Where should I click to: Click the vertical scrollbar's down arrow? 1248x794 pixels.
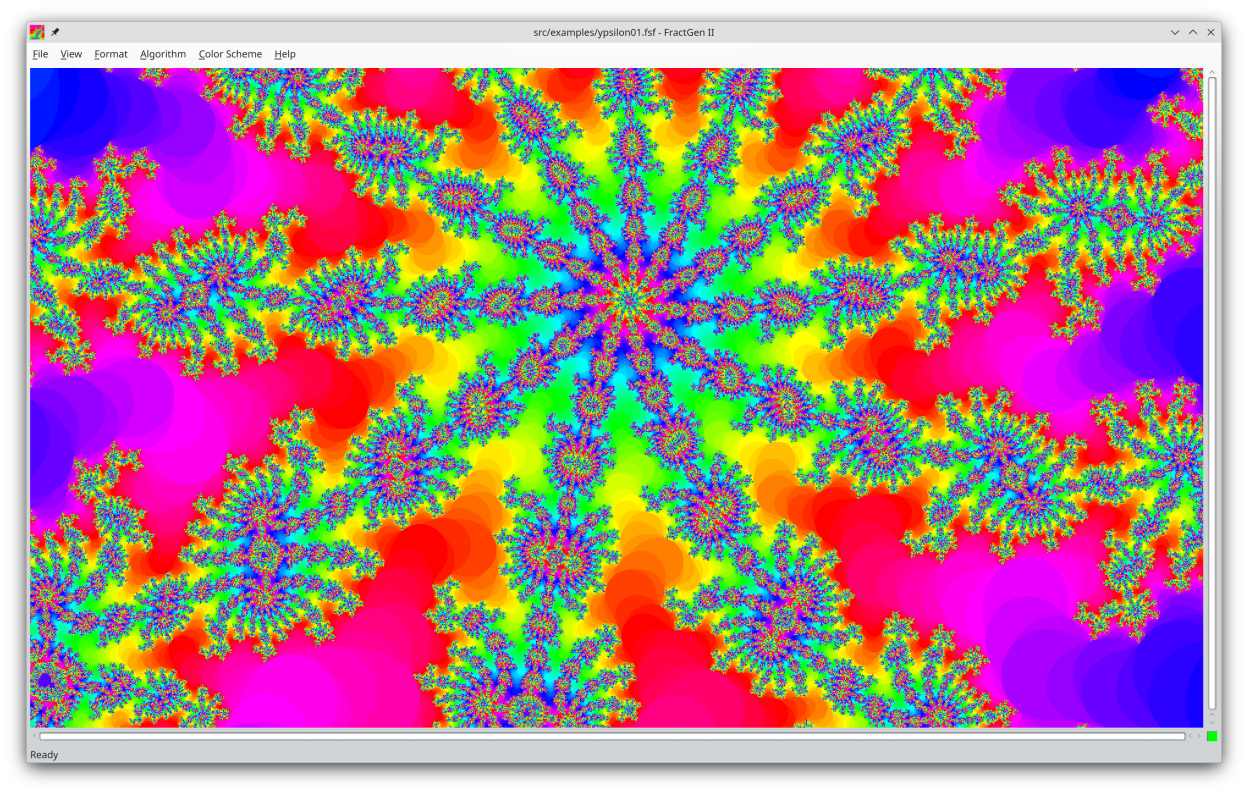[1212, 722]
